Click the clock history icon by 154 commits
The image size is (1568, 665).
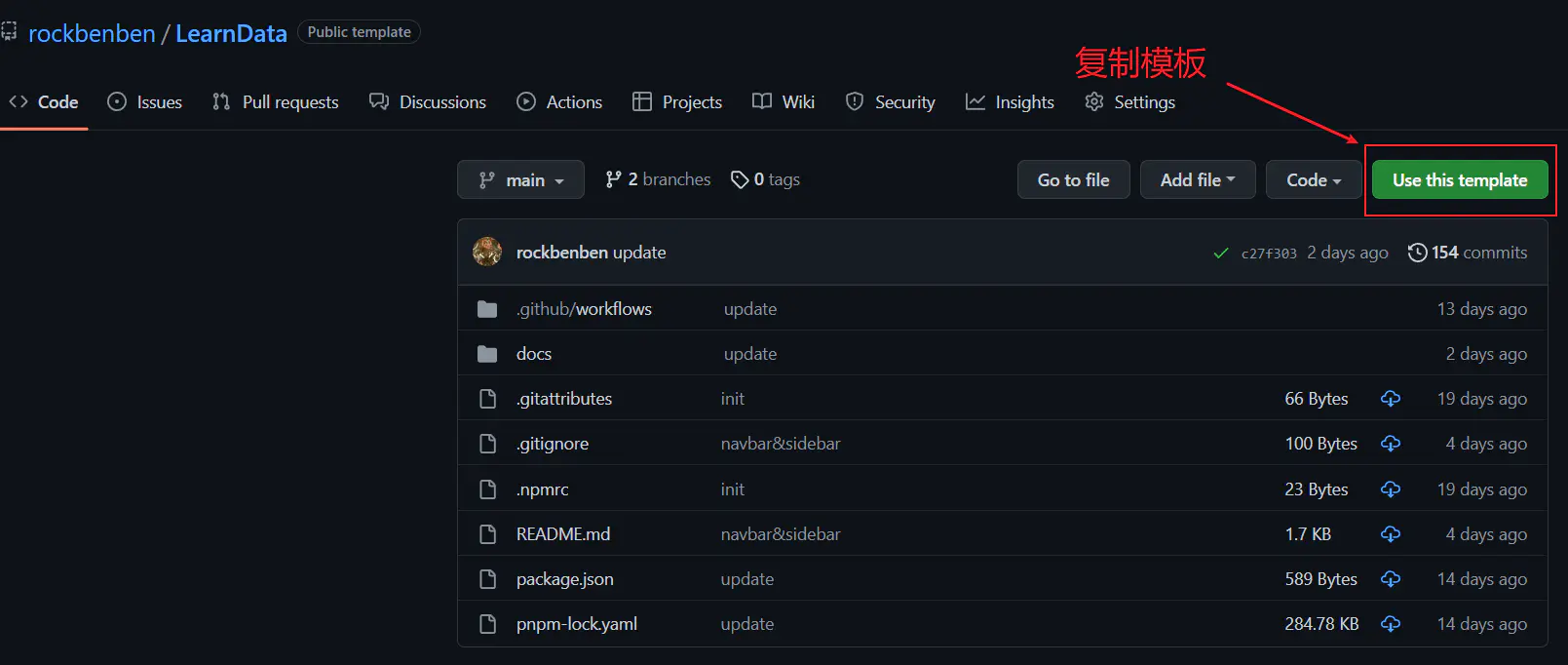click(1418, 253)
